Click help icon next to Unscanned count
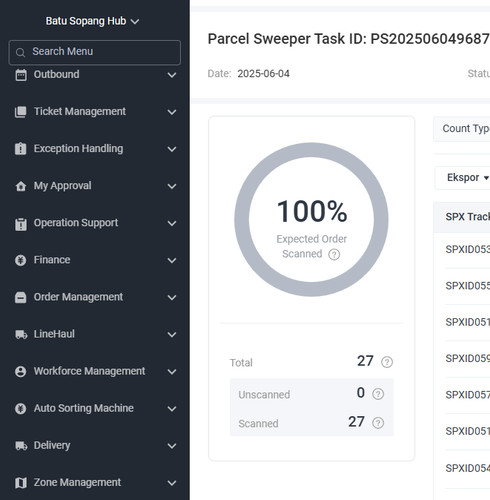490x500 pixels. point(378,394)
